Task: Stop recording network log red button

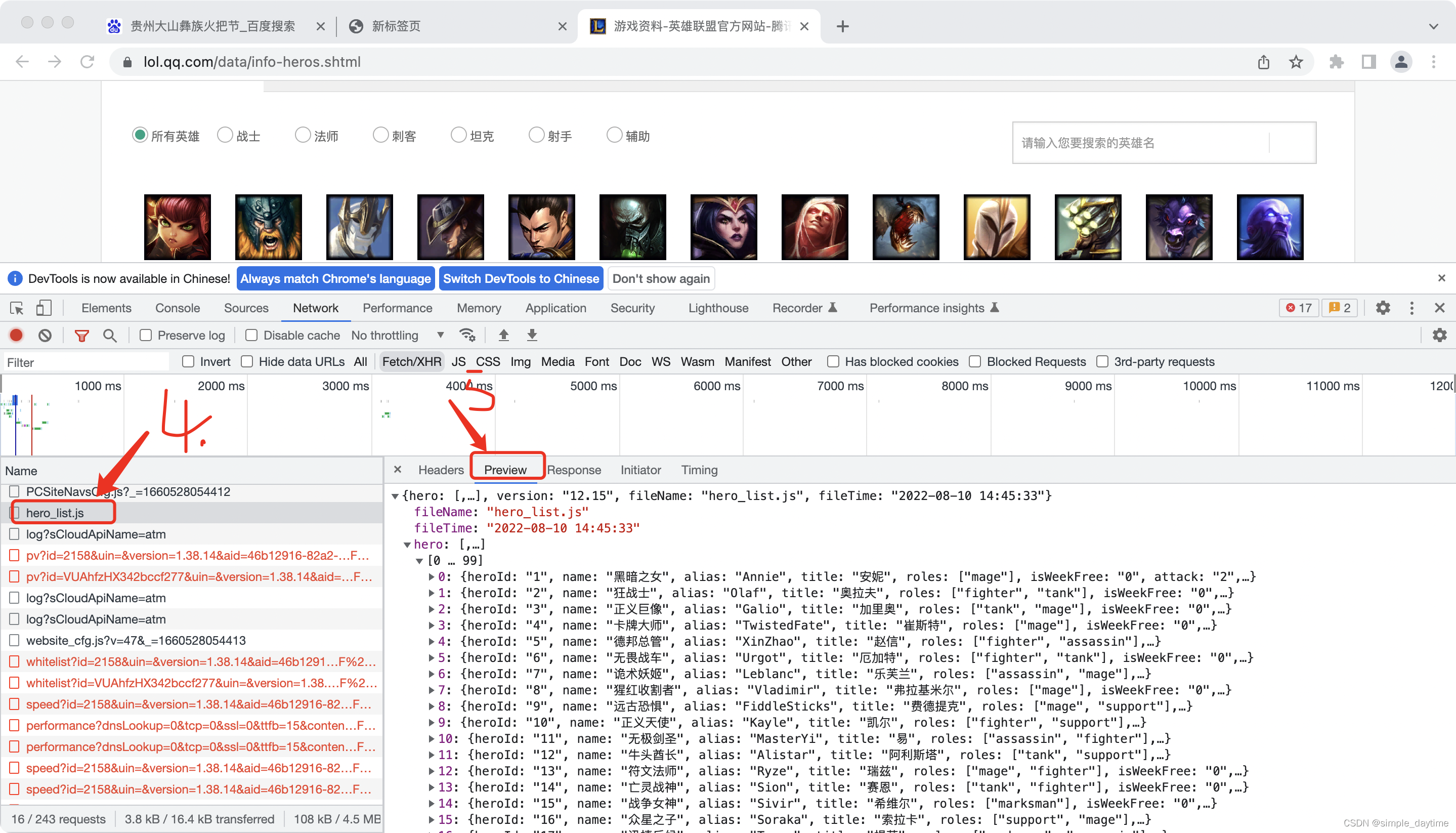Action: 17,335
